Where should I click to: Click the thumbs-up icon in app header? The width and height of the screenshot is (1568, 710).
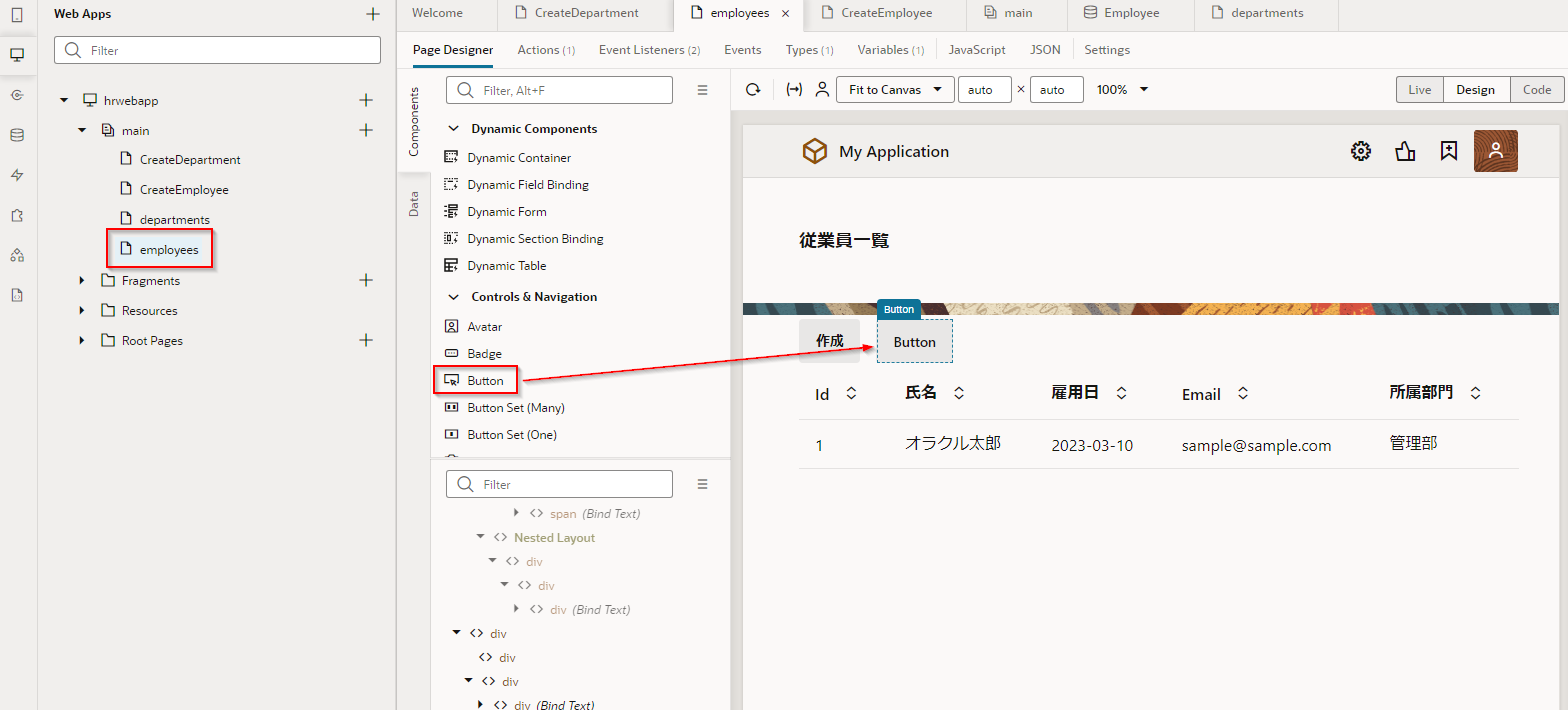tap(1405, 151)
